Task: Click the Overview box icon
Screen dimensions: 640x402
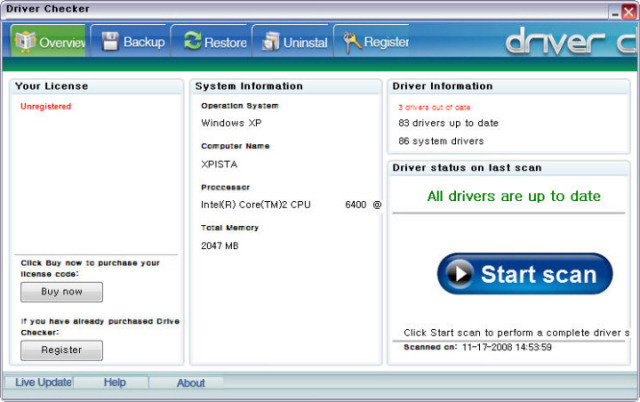Action: pos(25,42)
